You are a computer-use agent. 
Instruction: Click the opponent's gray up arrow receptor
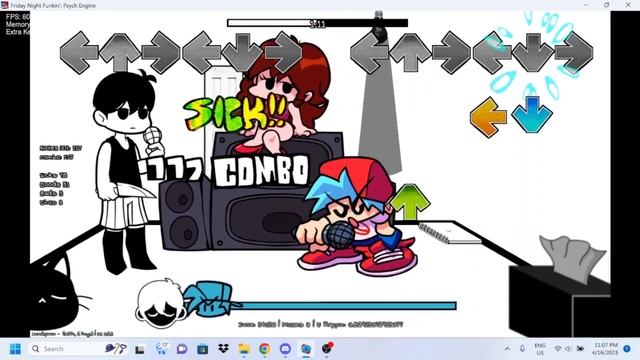click(x=120, y=52)
